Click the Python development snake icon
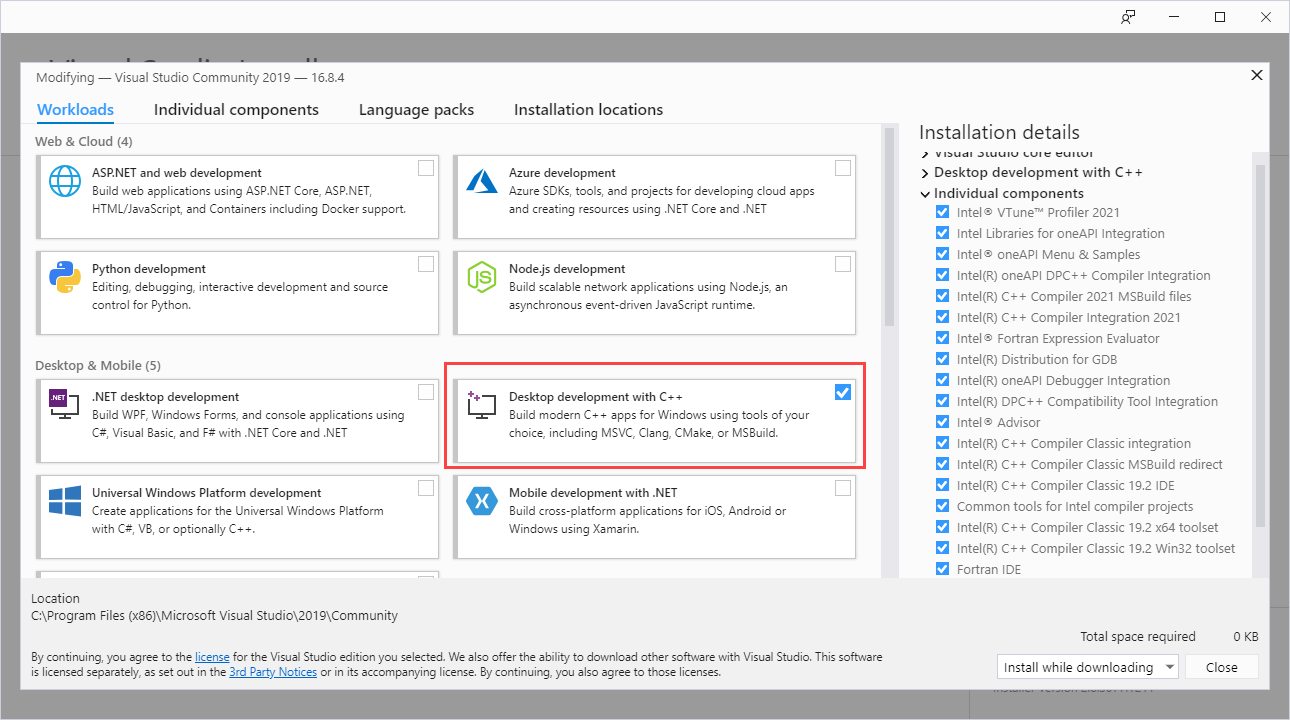The width and height of the screenshot is (1290, 720). pos(65,277)
